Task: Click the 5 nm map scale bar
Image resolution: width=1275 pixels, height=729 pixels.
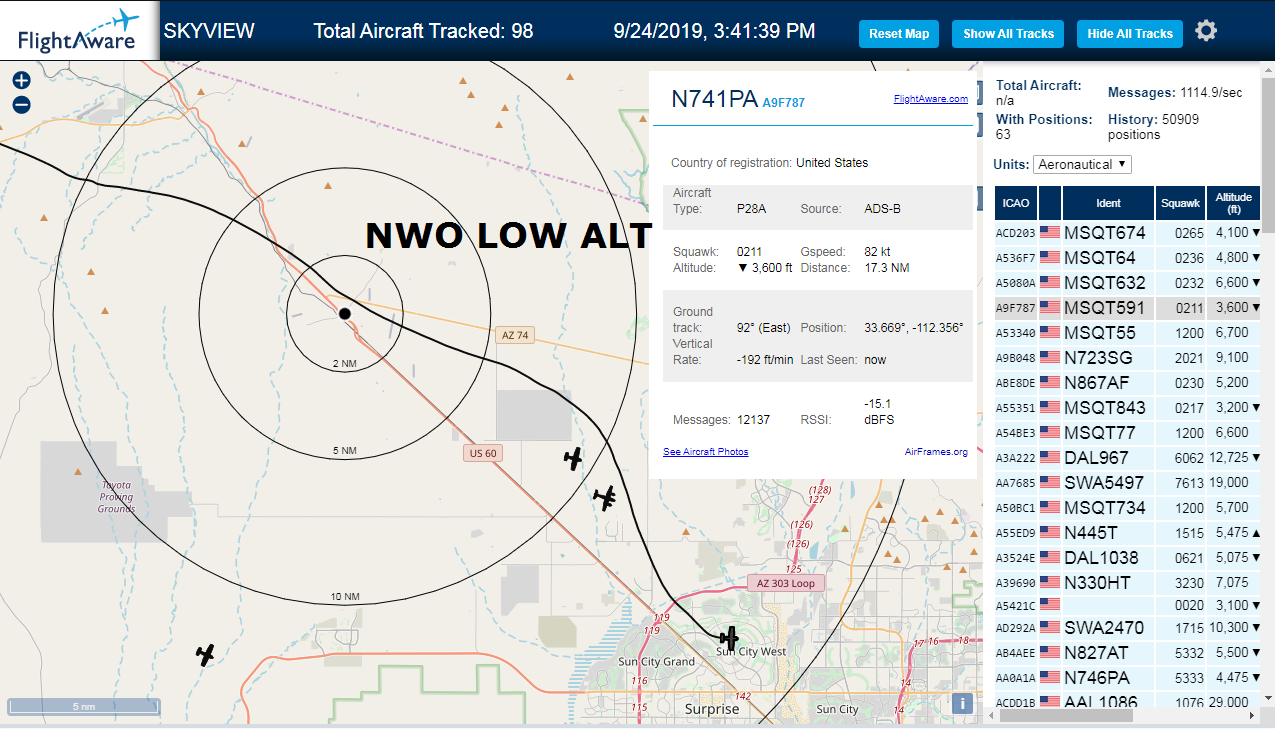Action: click(84, 706)
